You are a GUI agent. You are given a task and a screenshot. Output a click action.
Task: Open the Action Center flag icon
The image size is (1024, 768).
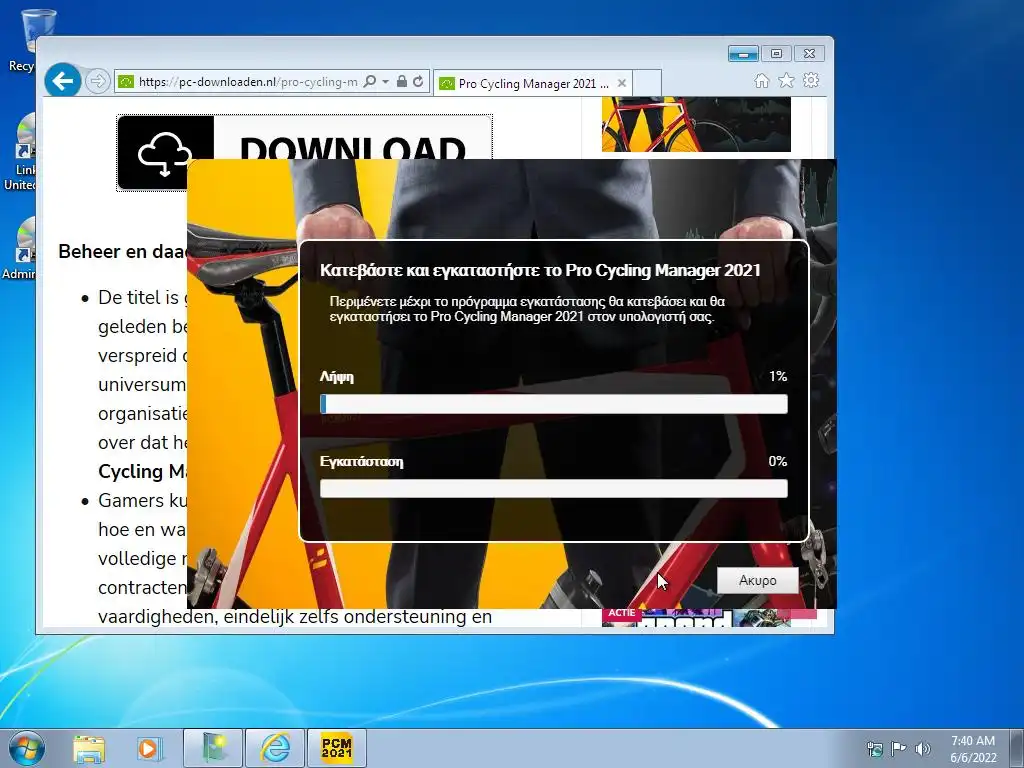(898, 749)
